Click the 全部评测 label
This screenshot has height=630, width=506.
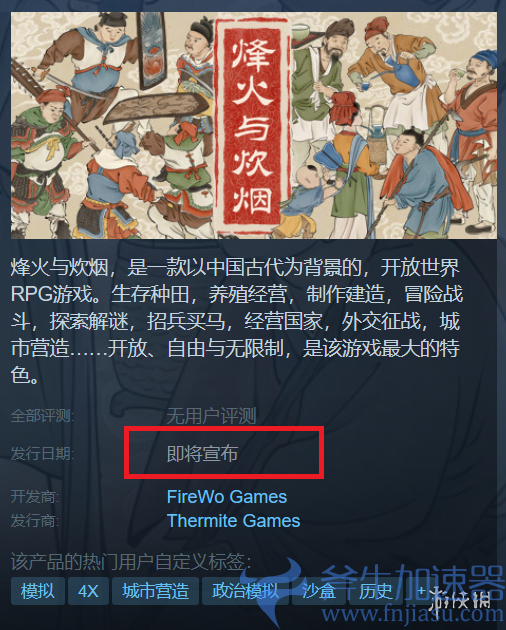(42, 416)
